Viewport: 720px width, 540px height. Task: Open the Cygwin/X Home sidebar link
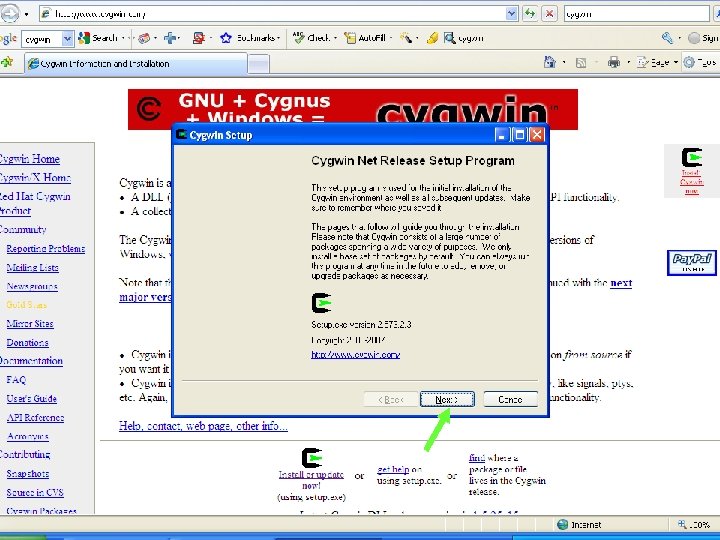pos(35,178)
